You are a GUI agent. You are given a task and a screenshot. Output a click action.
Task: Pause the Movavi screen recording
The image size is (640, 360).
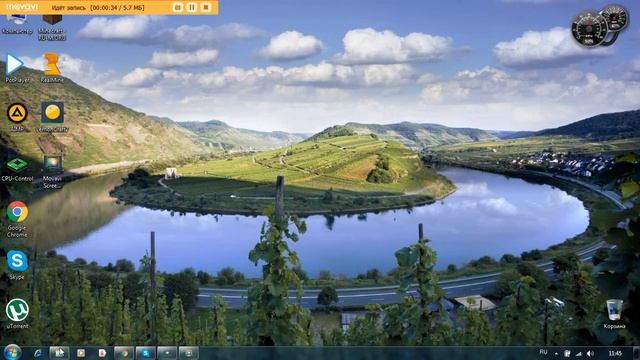pyautogui.click(x=191, y=7)
